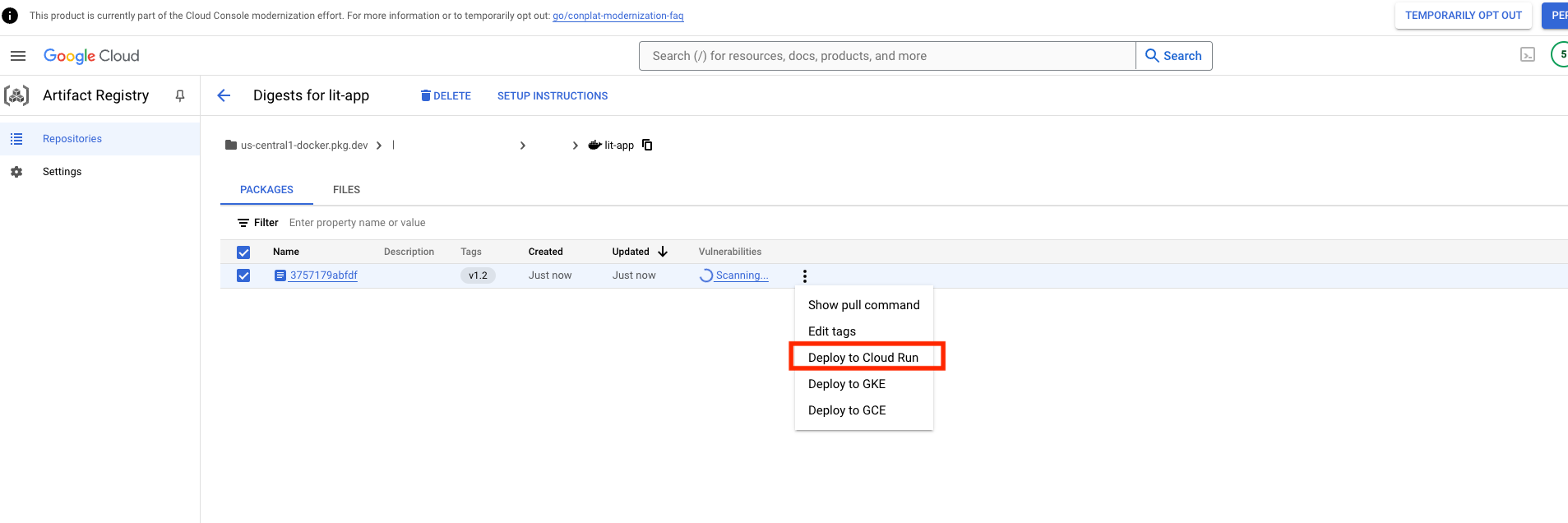
Task: Click the three-dot row actions menu
Action: (x=804, y=276)
